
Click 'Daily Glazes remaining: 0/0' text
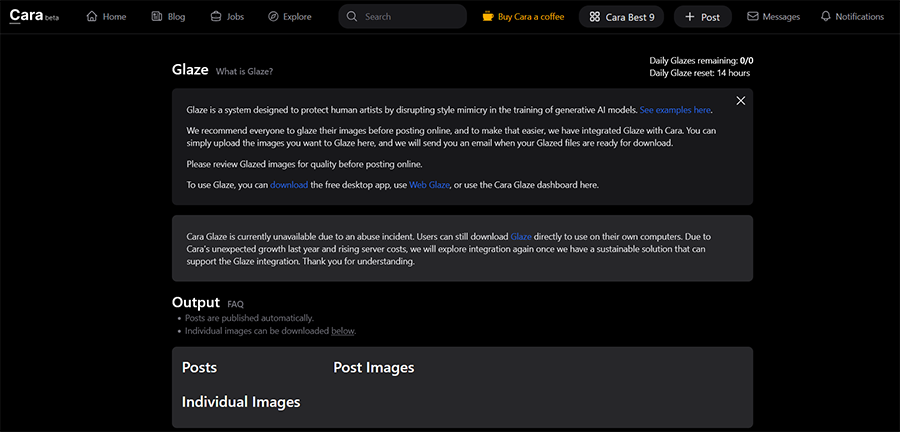click(701, 60)
